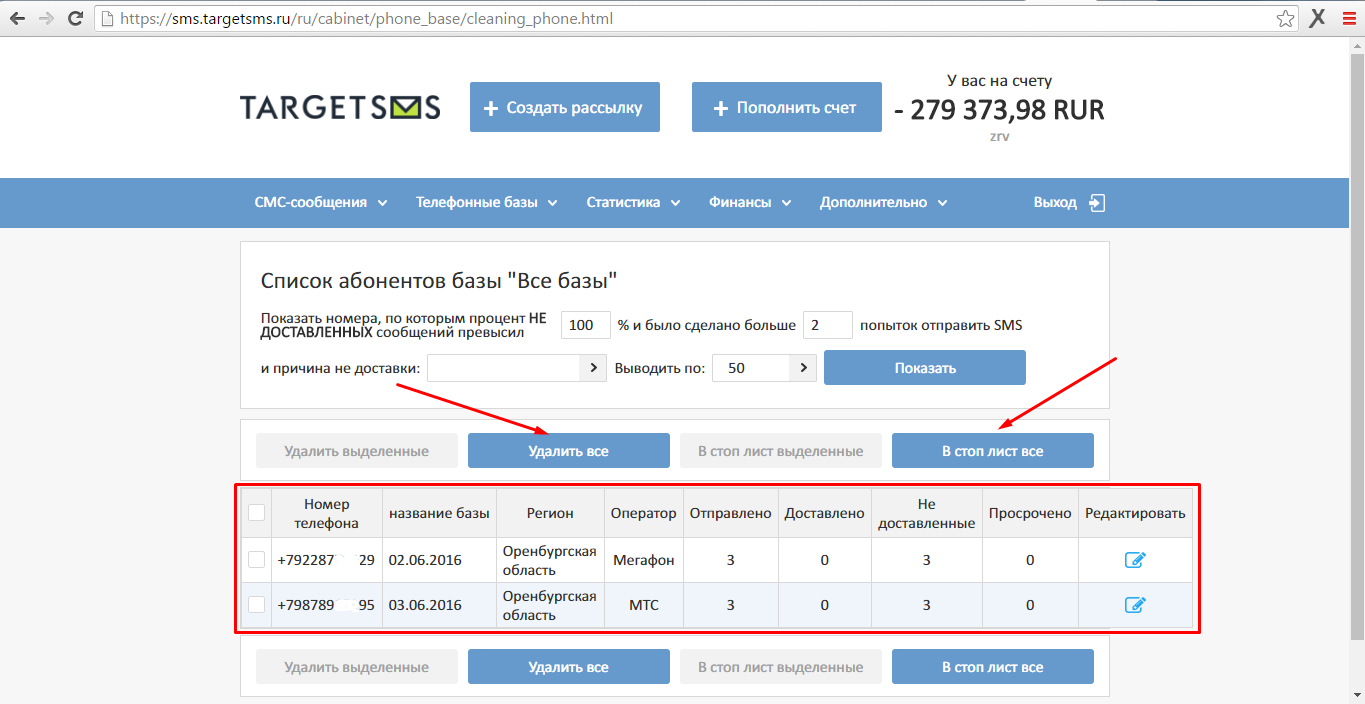Viewport: 1365px width, 704px height.
Task: Click lower В стоп лист все button
Action: [993, 667]
